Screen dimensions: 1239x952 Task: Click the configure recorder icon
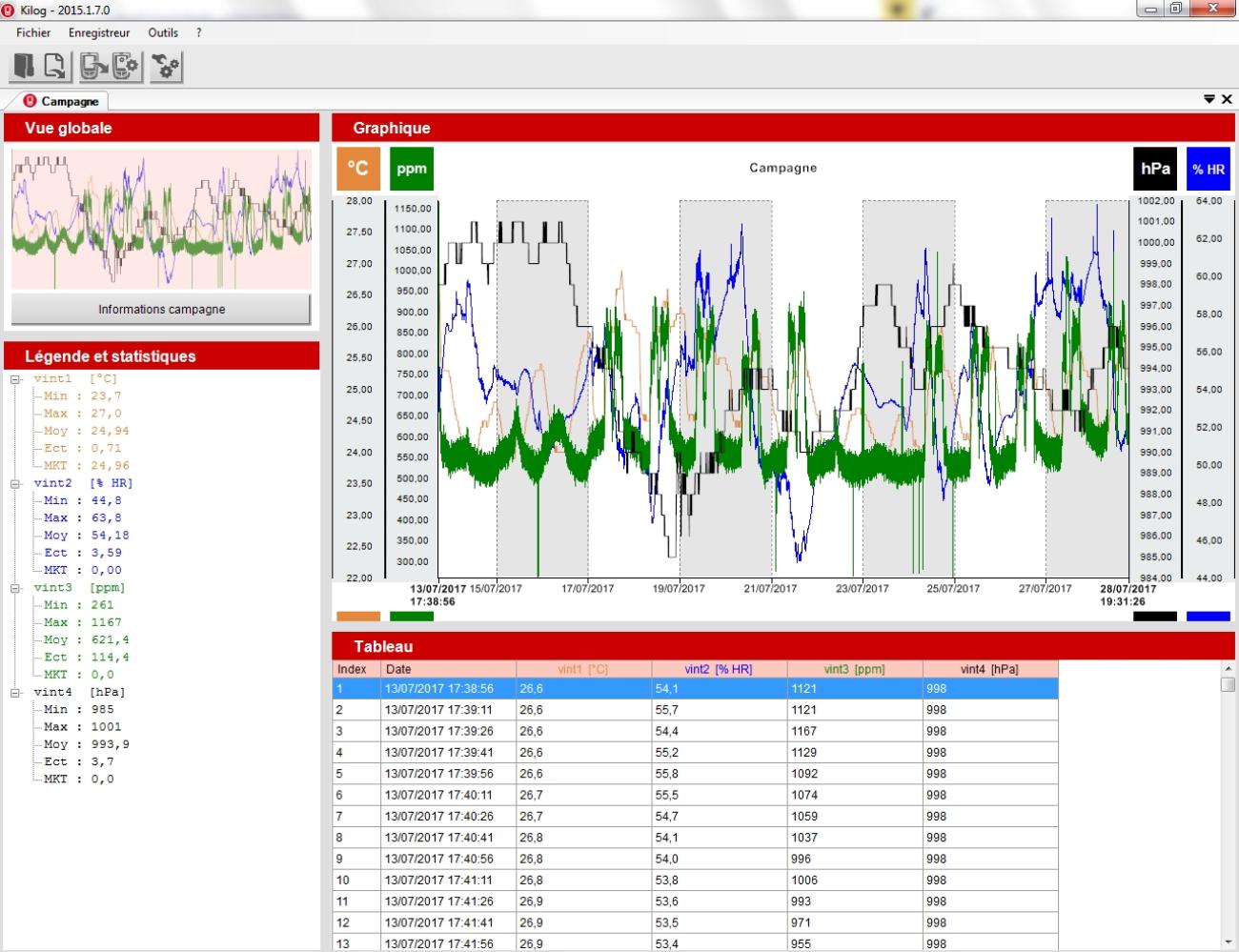(126, 67)
